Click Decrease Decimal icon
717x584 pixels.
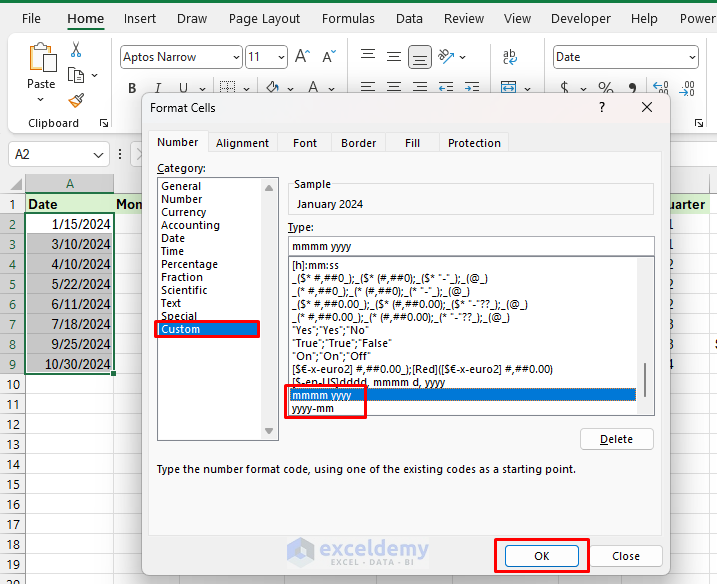687,88
